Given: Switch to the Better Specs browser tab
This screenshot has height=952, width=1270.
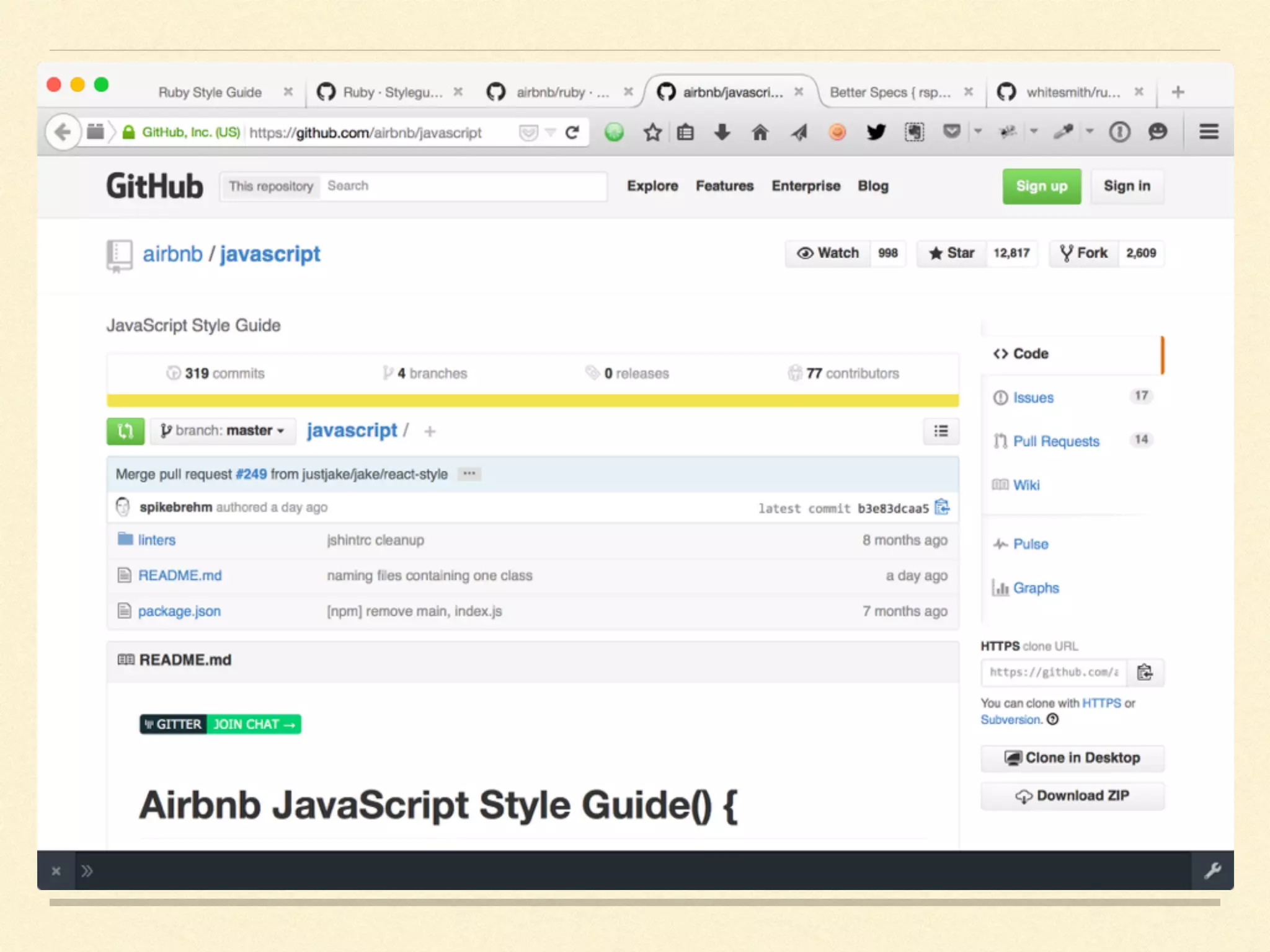Looking at the screenshot, I should click(890, 92).
